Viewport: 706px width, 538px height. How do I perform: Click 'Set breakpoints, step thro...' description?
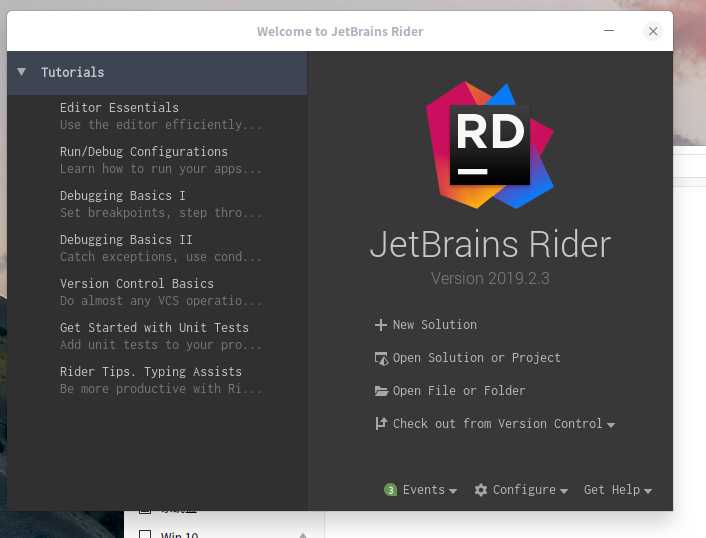(161, 213)
